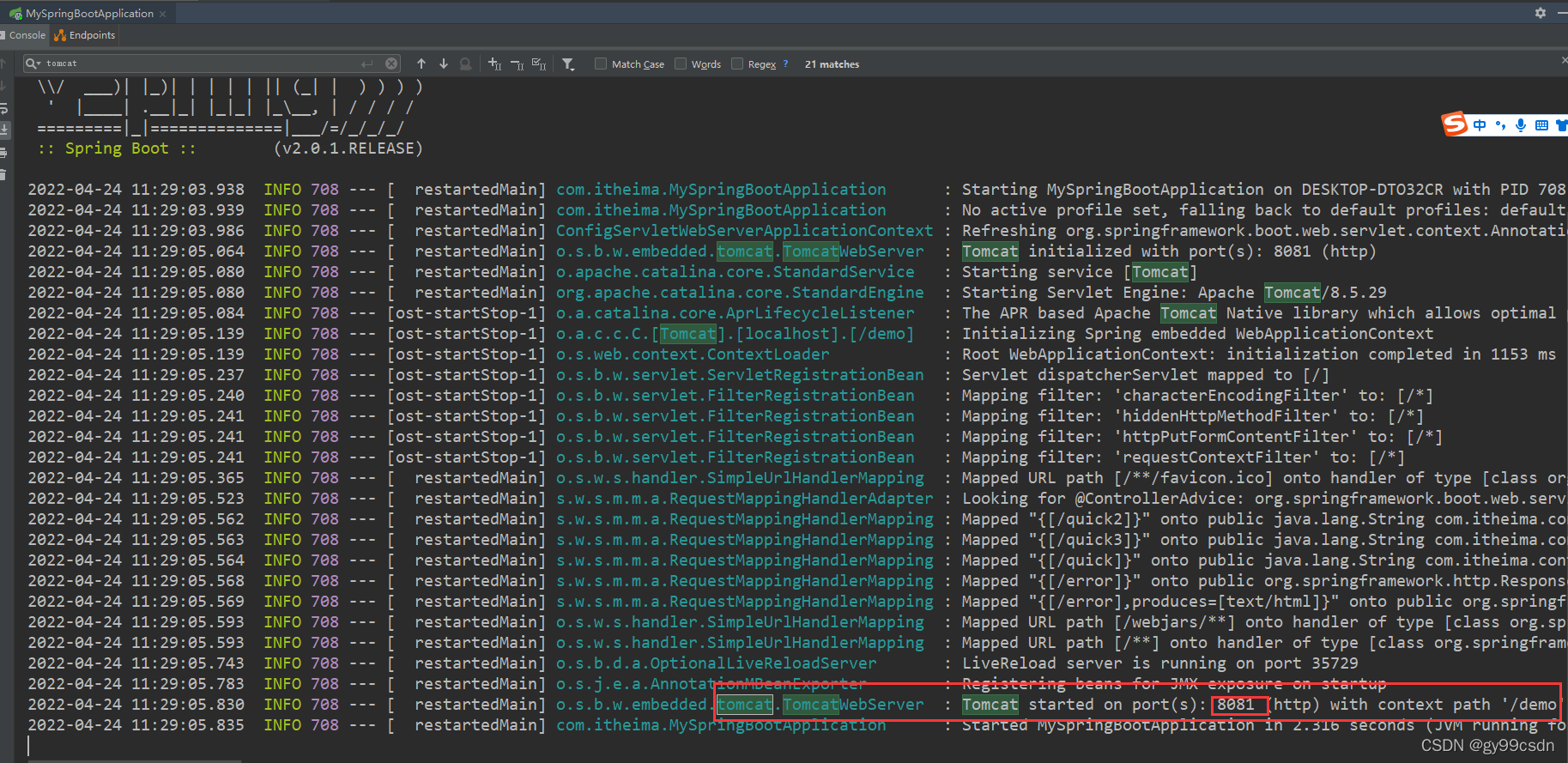Go to previous search occurrence

pos(421,64)
